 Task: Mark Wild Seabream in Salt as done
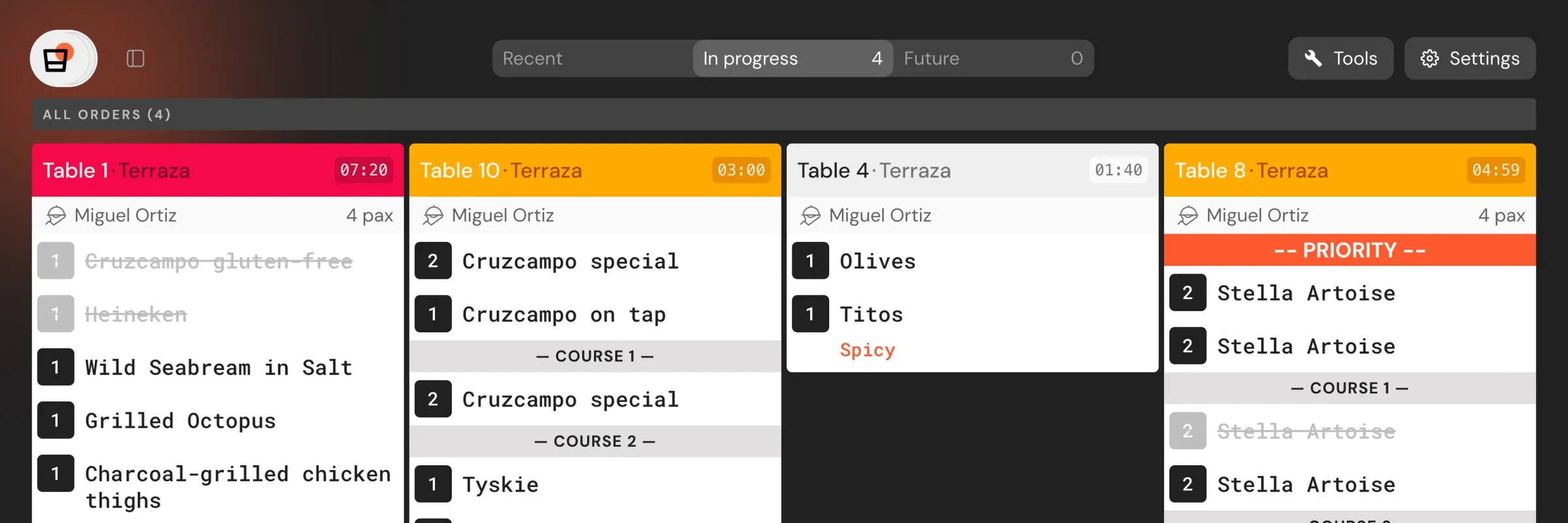pos(218,367)
